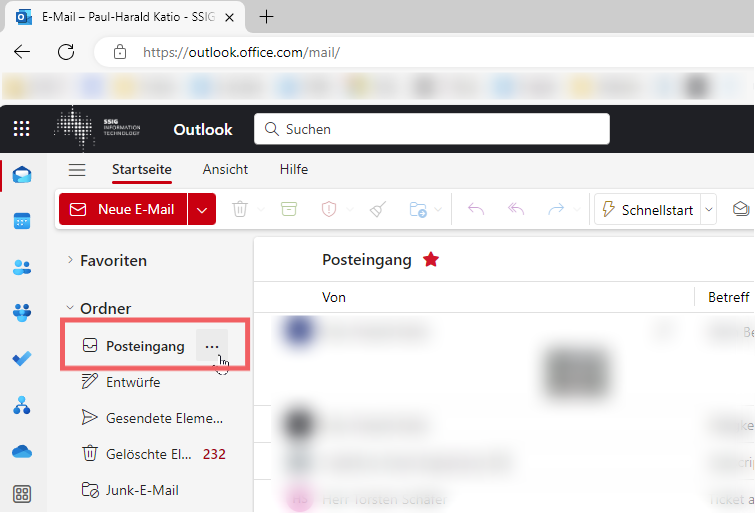
Task: Open the To Do checkmark icon
Action: point(22,358)
